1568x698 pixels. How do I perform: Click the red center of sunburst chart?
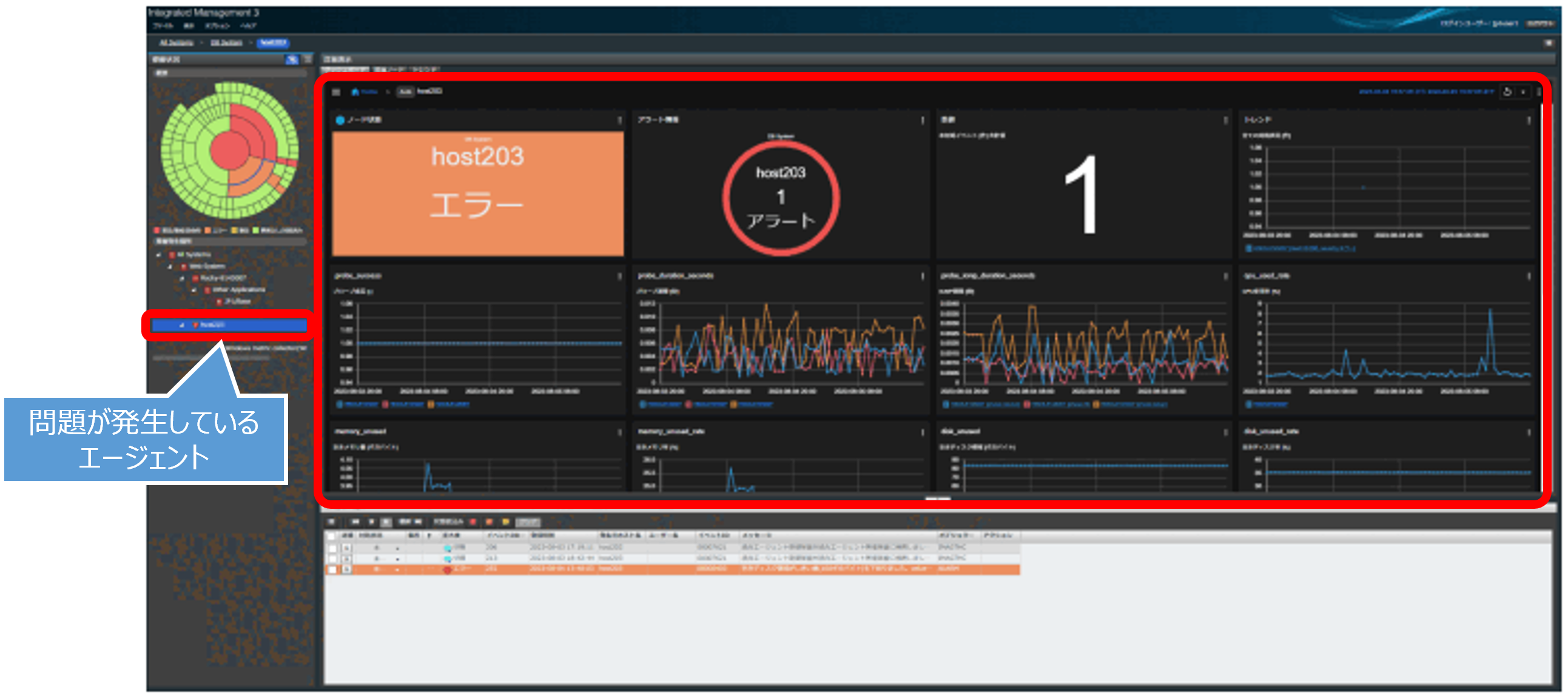pos(229,151)
